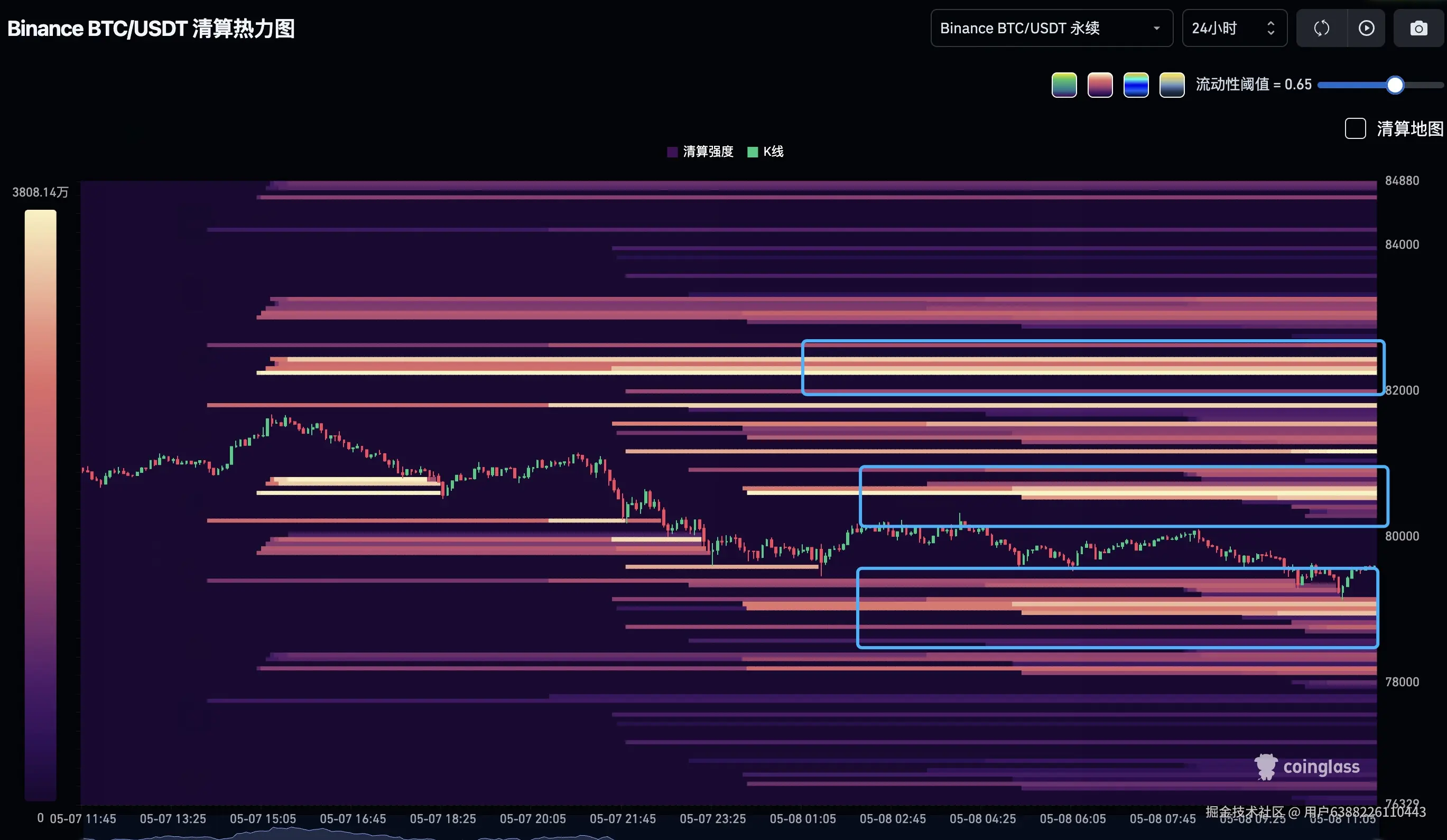Image resolution: width=1447 pixels, height=840 pixels.
Task: Select the green-yellow color scheme swatch
Action: click(x=1064, y=85)
